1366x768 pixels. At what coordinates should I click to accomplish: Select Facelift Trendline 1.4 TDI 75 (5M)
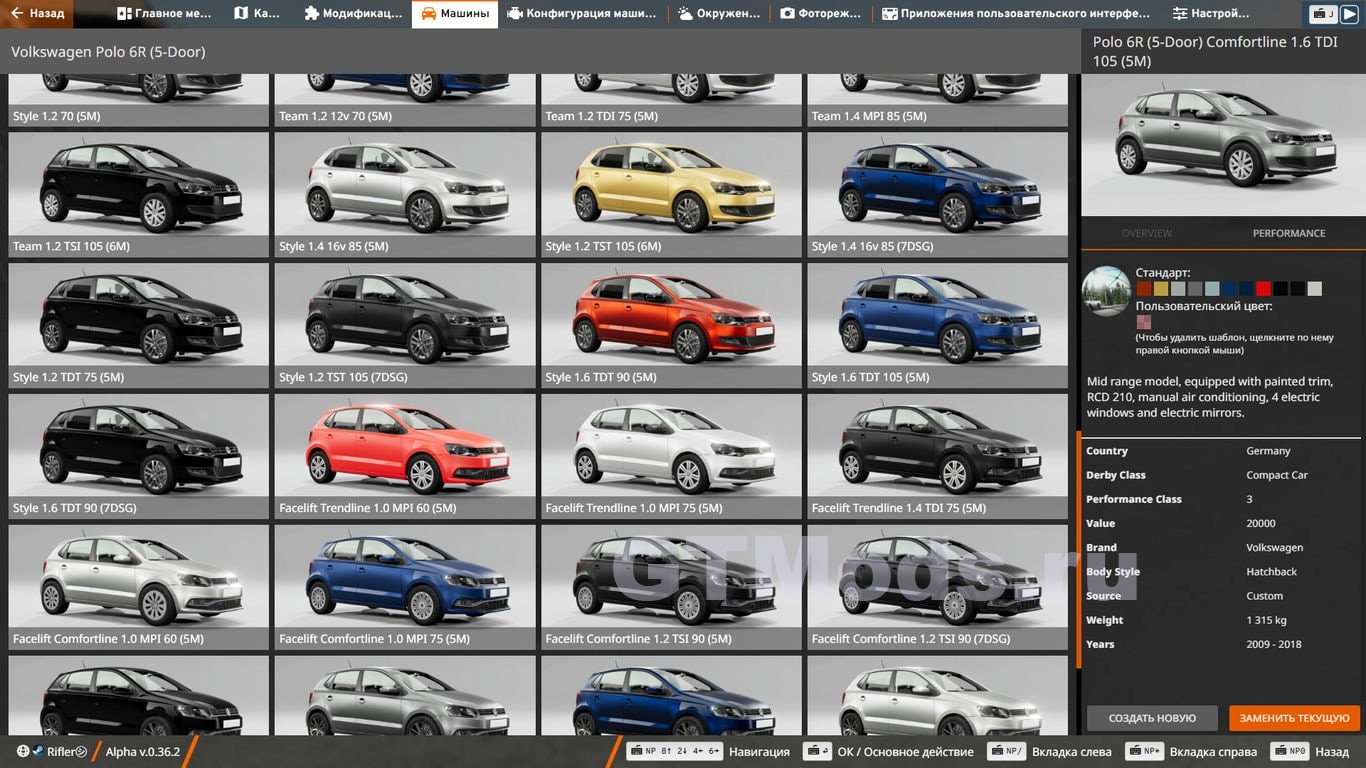tap(938, 456)
